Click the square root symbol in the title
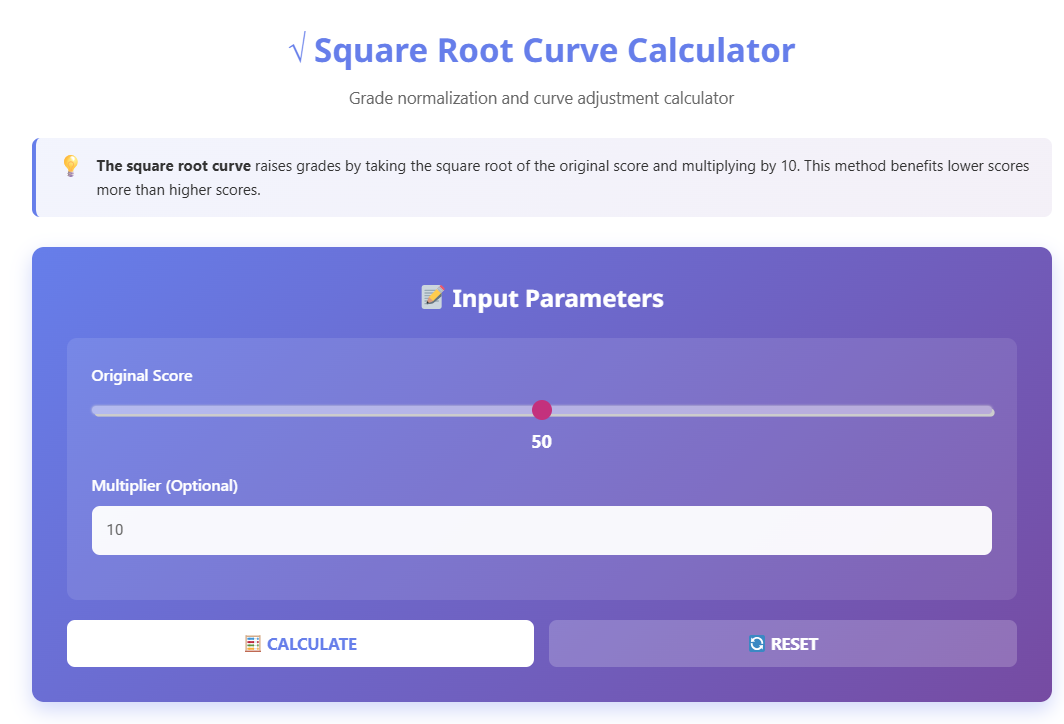This screenshot has height=724, width=1064. pos(297,51)
